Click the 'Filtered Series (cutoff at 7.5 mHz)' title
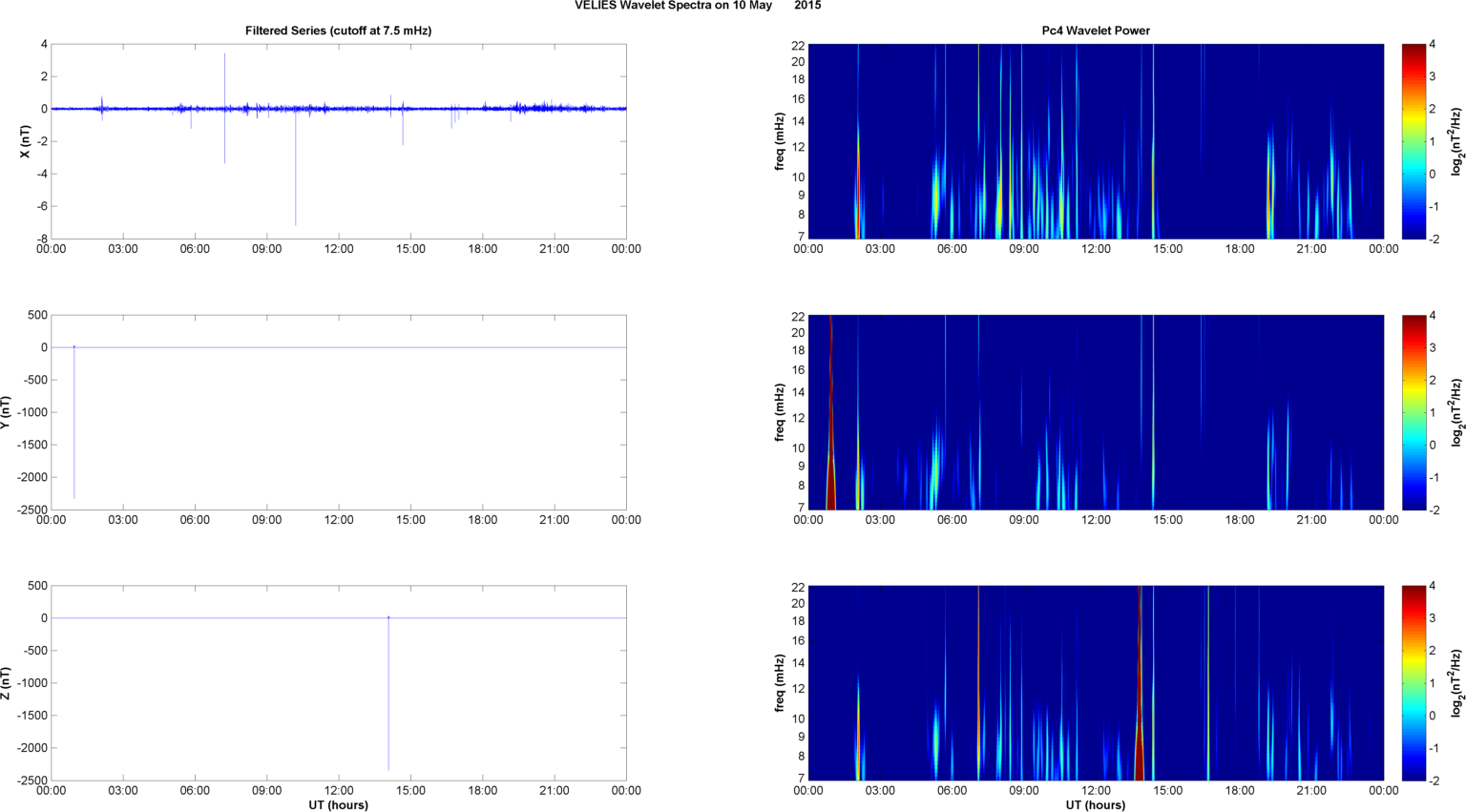Viewport: 1466px width, 812px height. click(x=338, y=31)
